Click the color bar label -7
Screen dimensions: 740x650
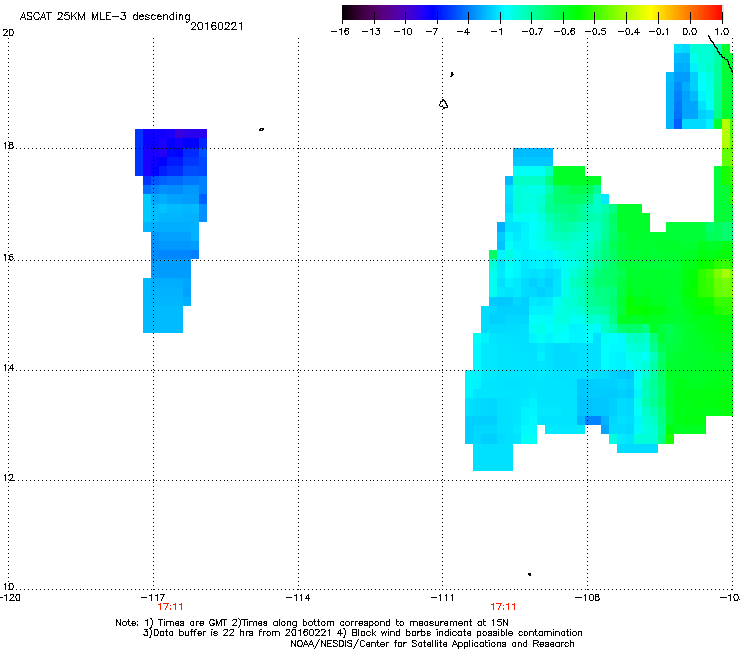[431, 32]
